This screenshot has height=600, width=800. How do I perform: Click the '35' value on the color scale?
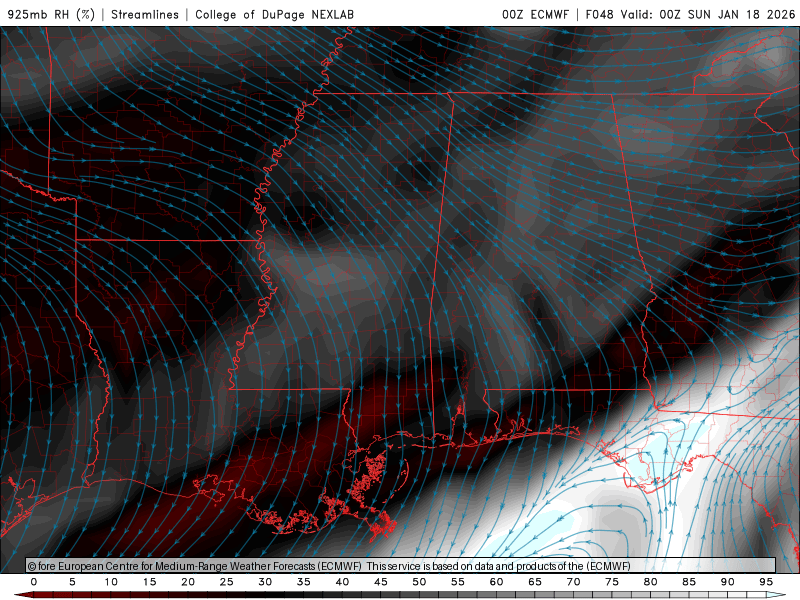(304, 582)
